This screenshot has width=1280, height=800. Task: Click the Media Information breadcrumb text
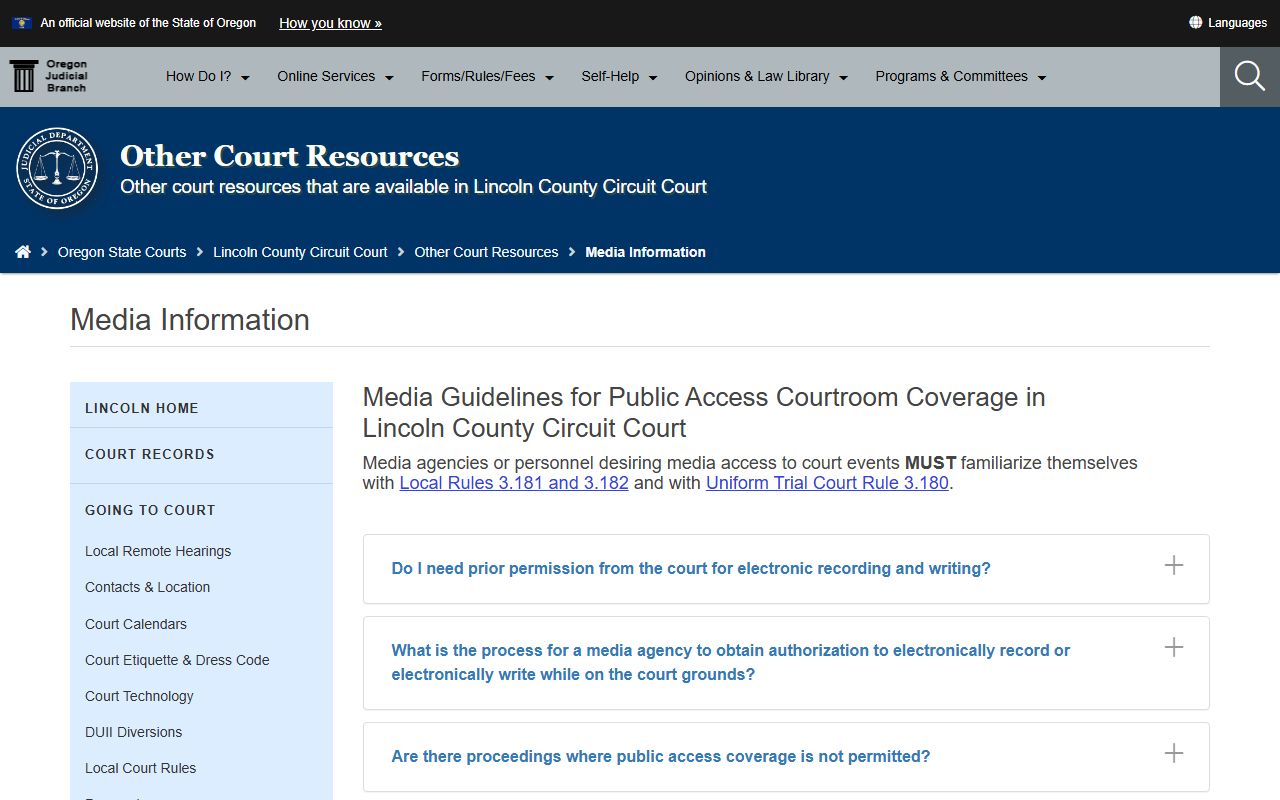(x=646, y=252)
